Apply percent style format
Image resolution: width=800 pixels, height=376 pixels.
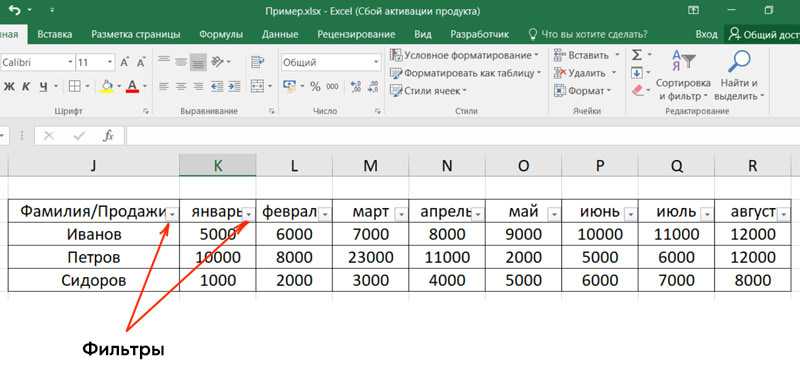pos(315,87)
